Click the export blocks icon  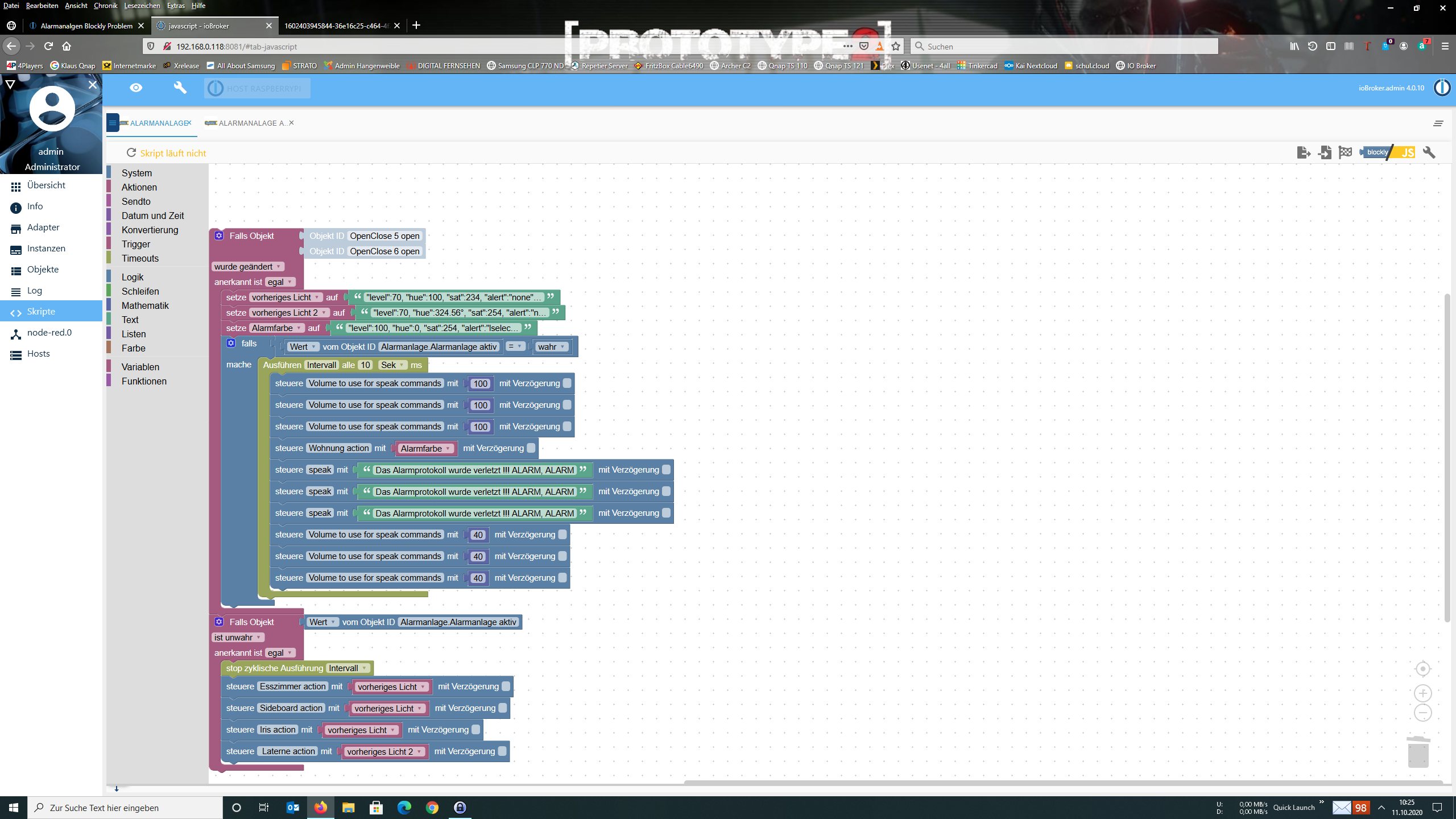point(1304,152)
